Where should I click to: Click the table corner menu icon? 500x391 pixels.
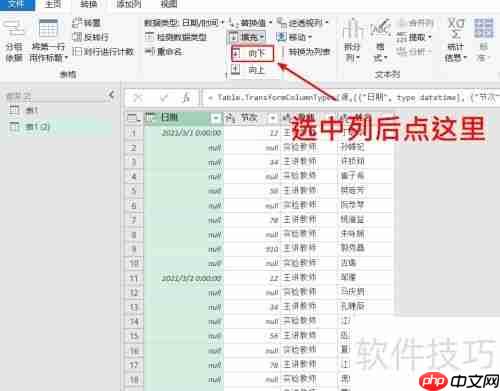click(x=134, y=118)
